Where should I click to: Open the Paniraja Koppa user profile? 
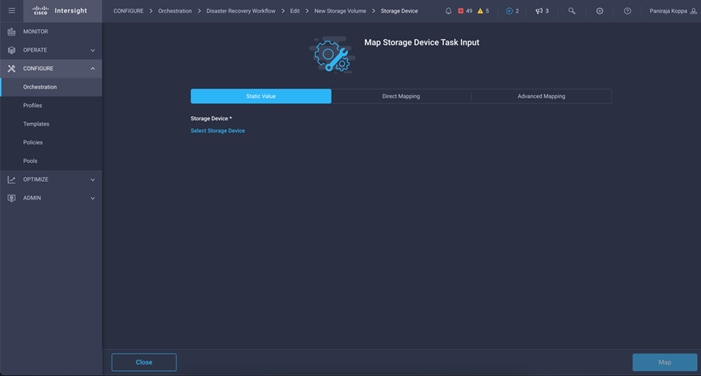tap(673, 11)
